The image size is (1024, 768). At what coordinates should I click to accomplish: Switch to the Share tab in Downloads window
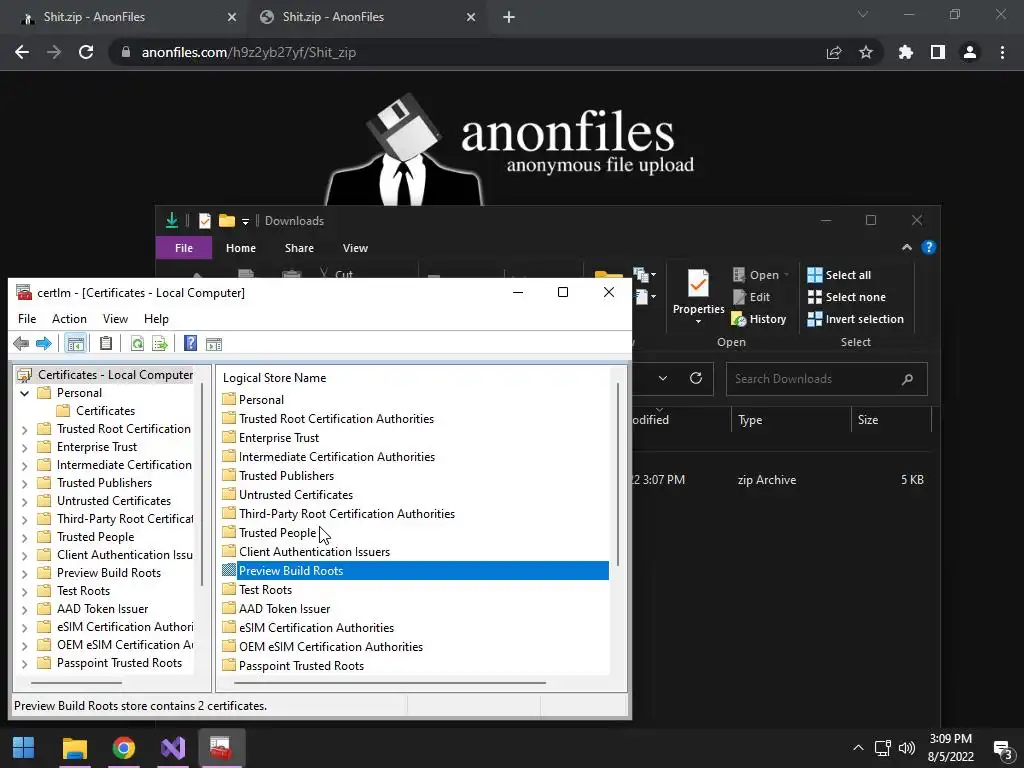[x=299, y=248]
